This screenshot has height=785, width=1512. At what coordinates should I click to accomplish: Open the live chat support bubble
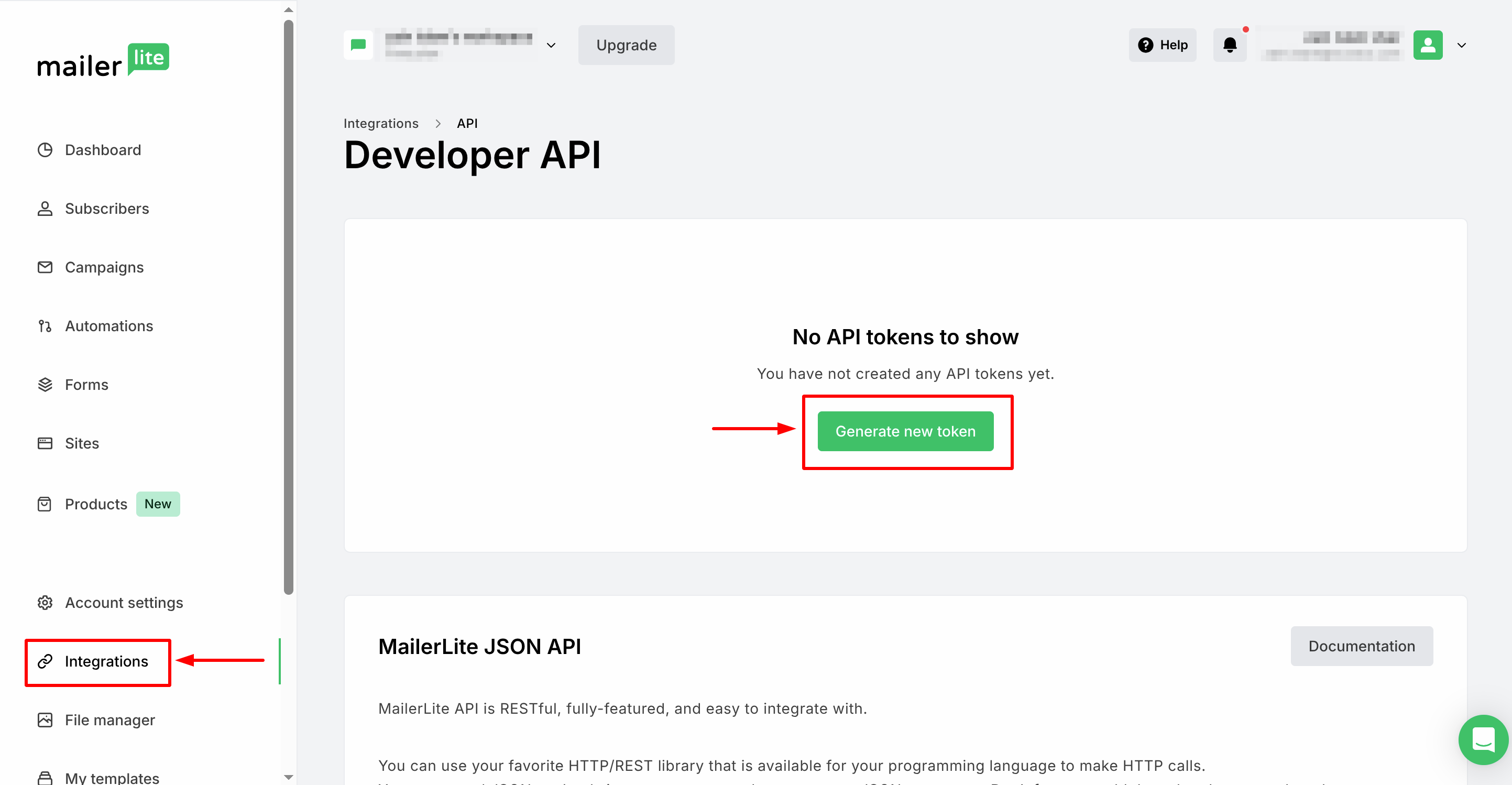[1483, 740]
